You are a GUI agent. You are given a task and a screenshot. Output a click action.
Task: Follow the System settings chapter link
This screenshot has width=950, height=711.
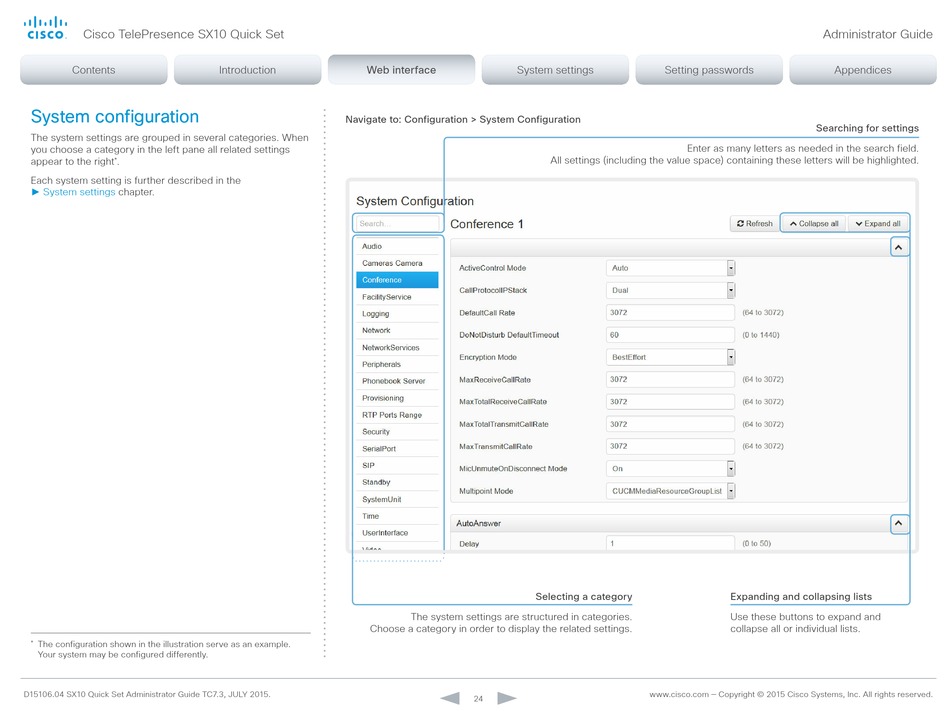pos(79,192)
